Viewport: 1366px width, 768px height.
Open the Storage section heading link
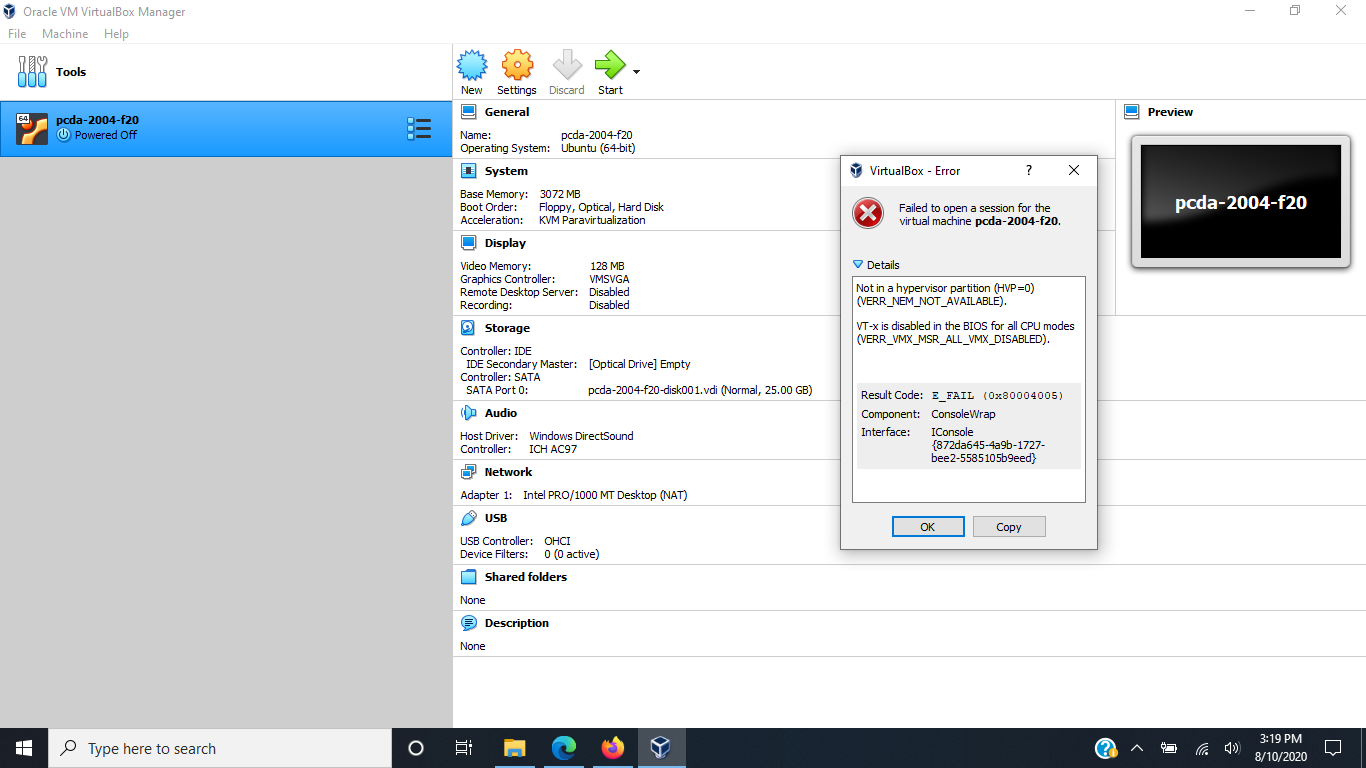(x=507, y=328)
